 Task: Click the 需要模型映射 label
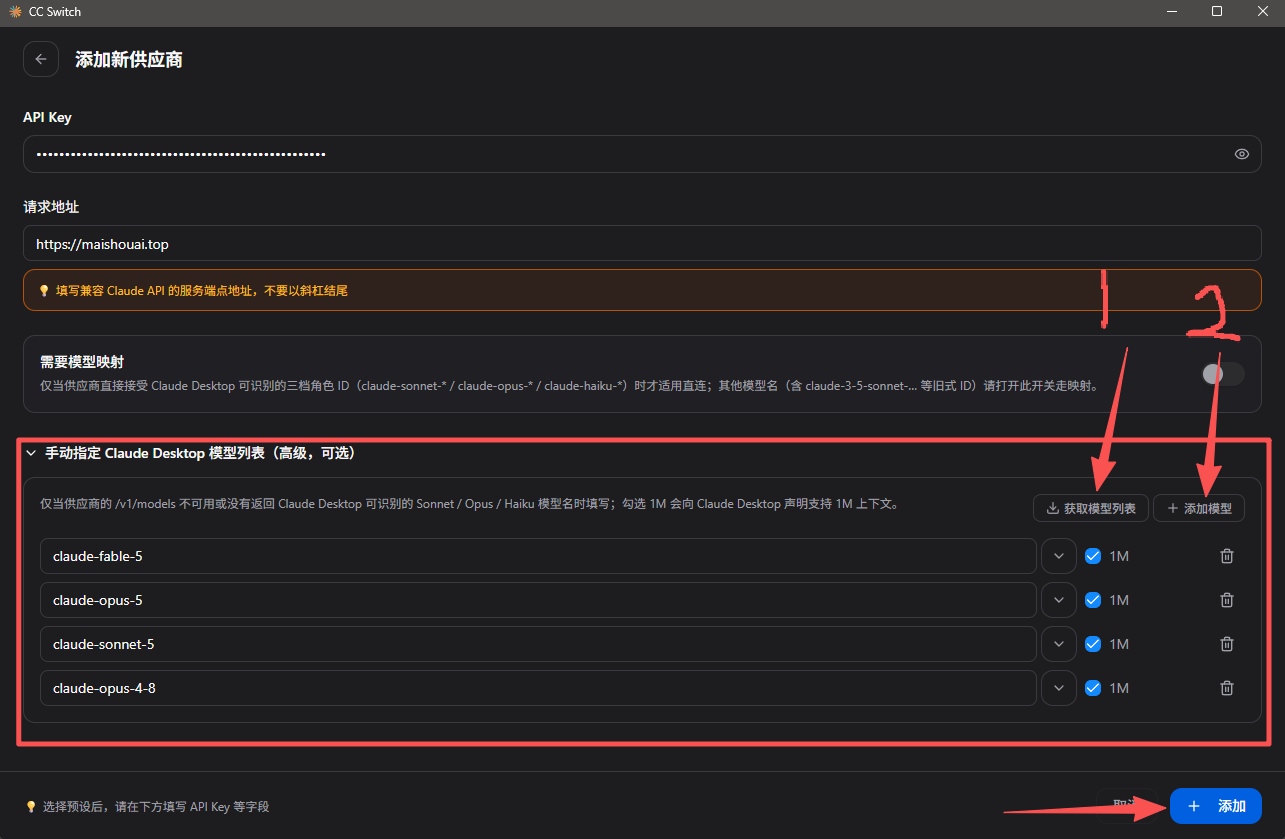coord(81,362)
